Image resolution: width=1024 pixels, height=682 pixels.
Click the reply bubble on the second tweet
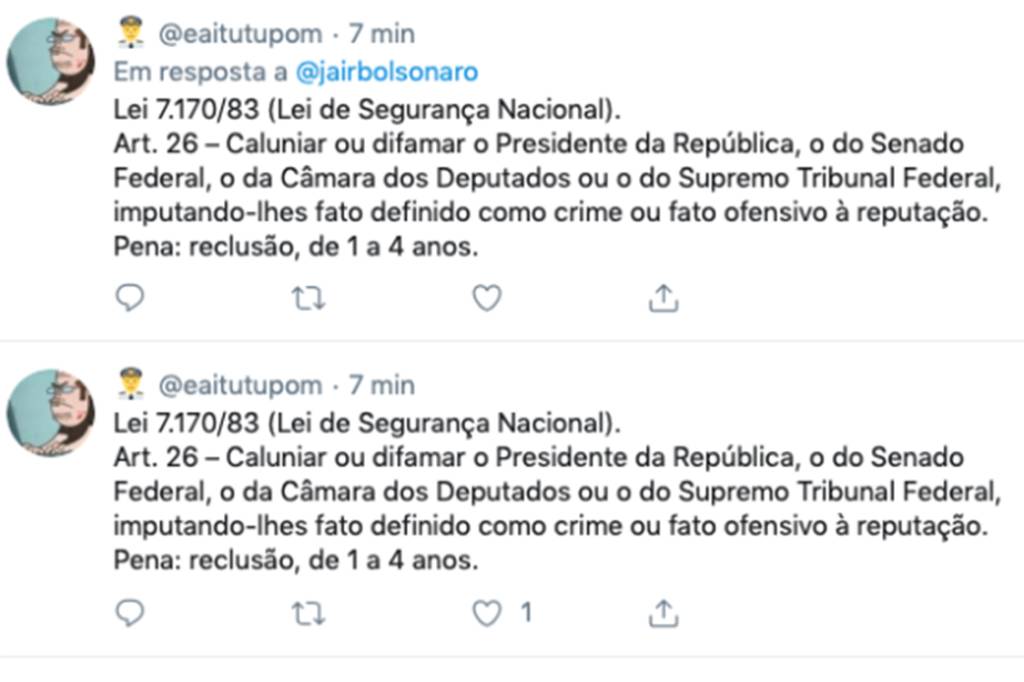(x=130, y=611)
